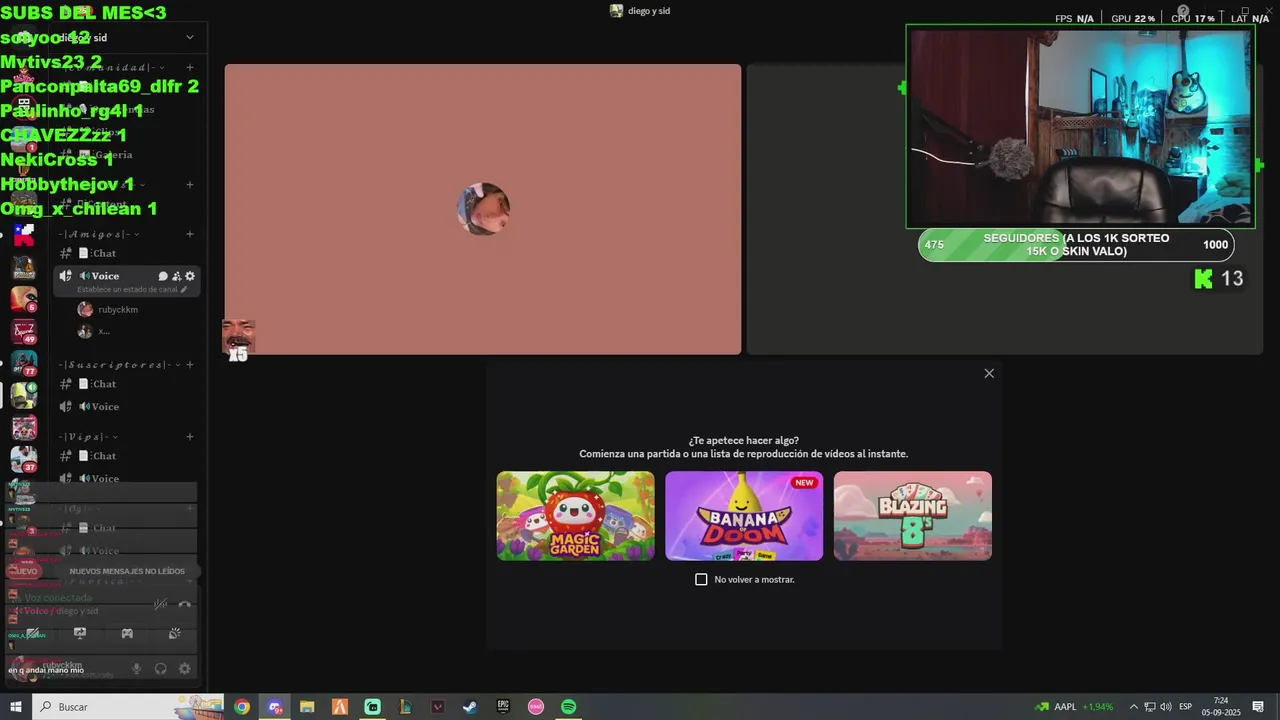Disconnect from voice with hang-up icon
The width and height of the screenshot is (1280, 720).
point(184,604)
